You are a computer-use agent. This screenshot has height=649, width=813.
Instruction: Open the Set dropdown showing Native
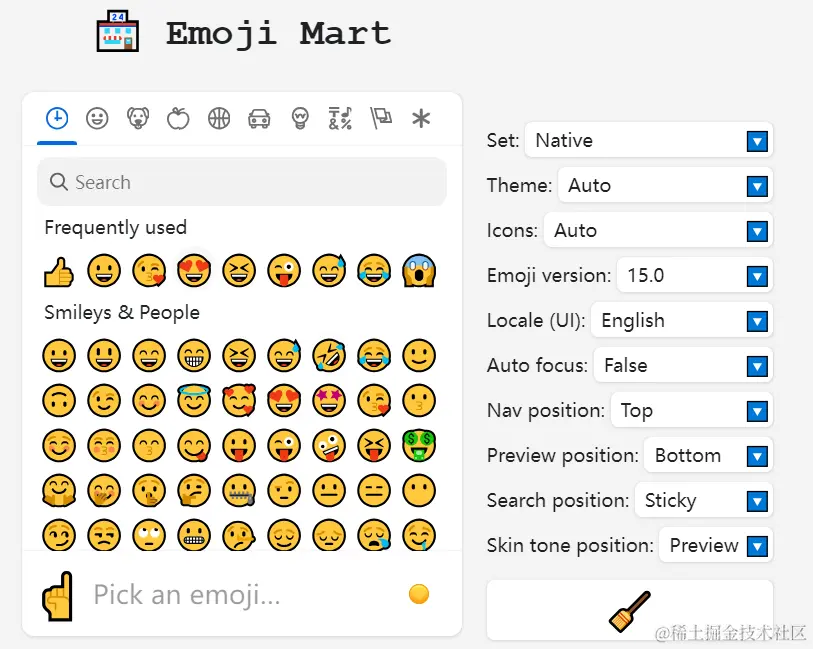[x=649, y=140]
